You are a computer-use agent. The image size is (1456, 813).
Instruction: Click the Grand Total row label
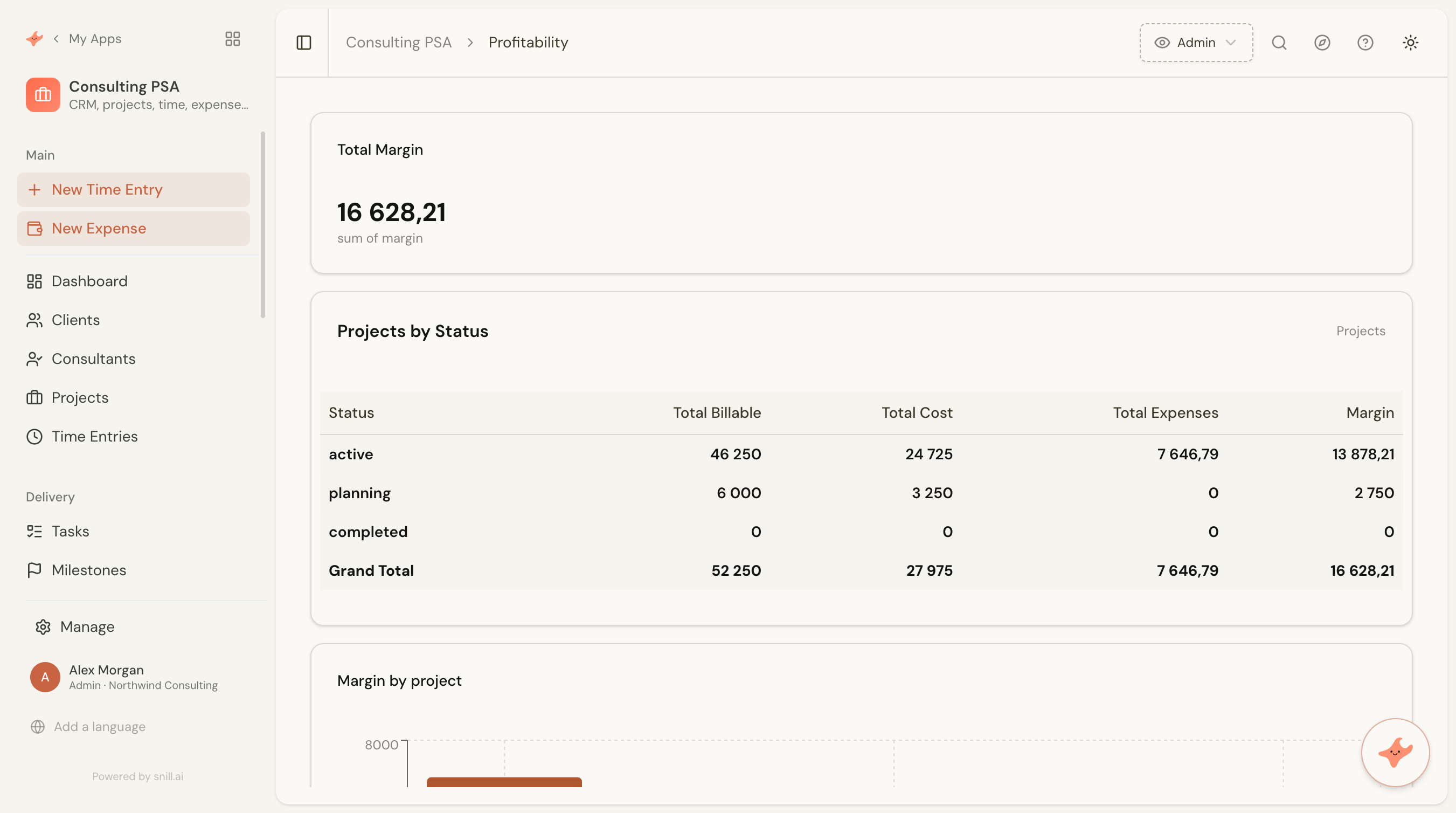pos(371,570)
